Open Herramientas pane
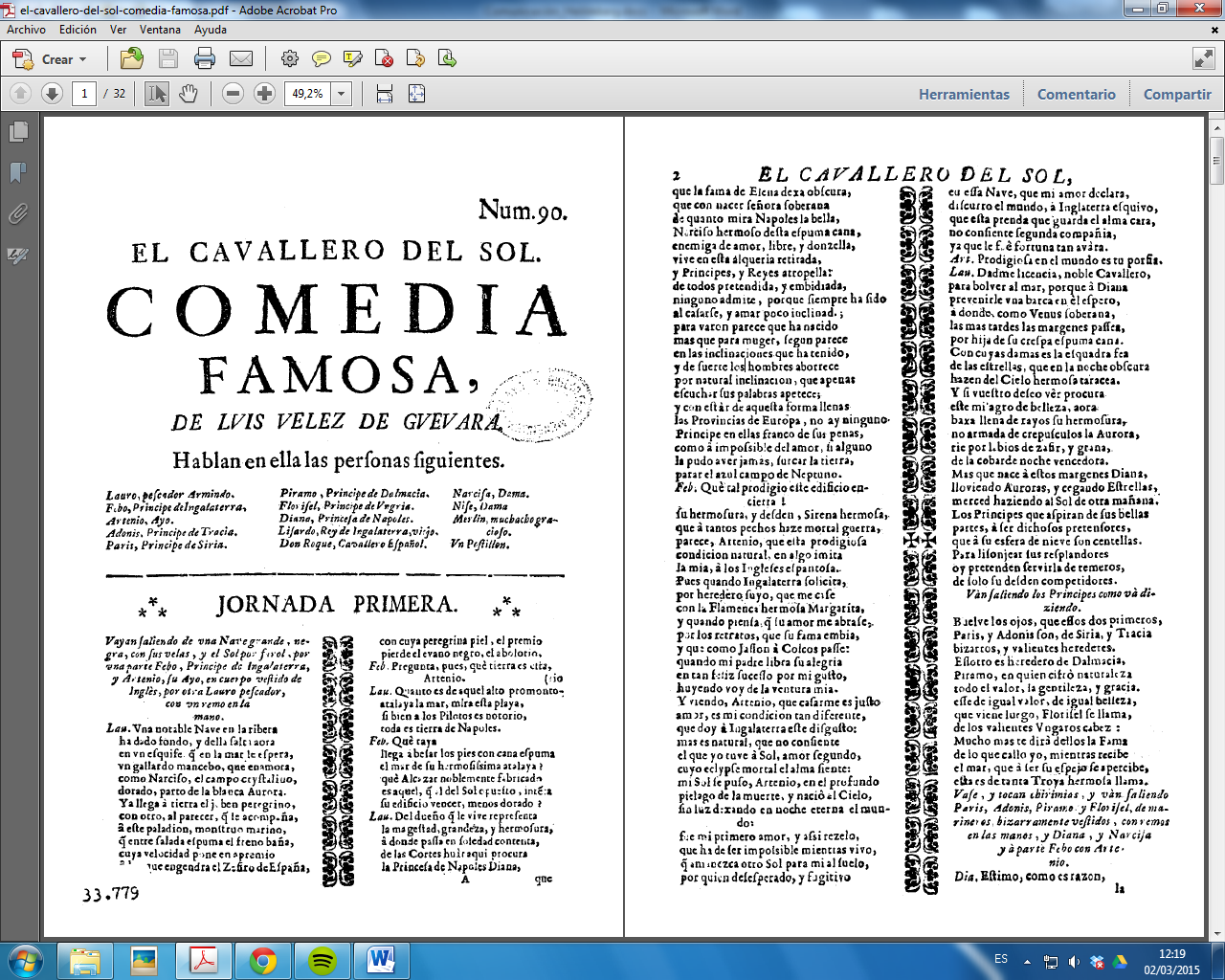 point(964,94)
